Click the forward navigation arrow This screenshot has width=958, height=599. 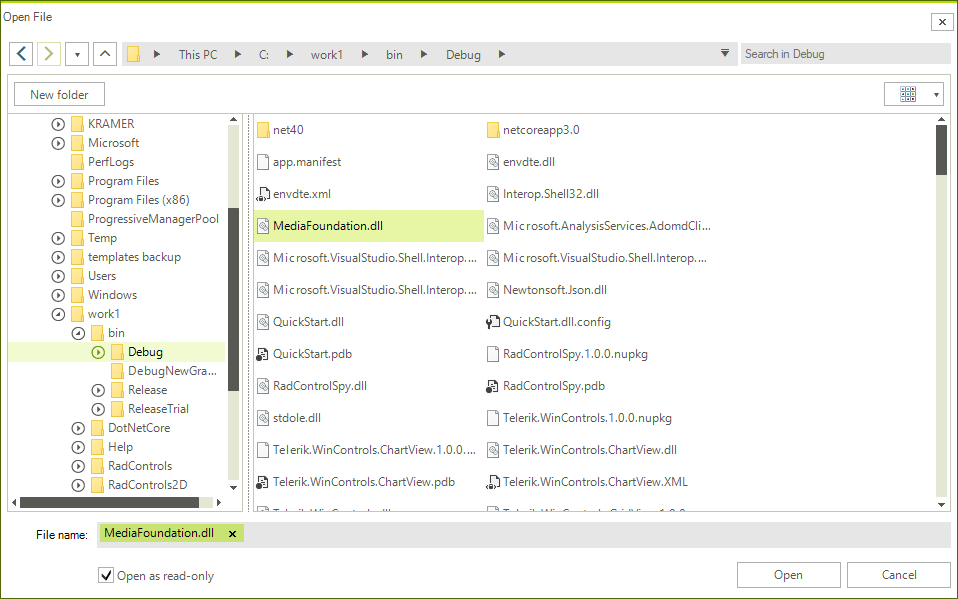point(48,53)
